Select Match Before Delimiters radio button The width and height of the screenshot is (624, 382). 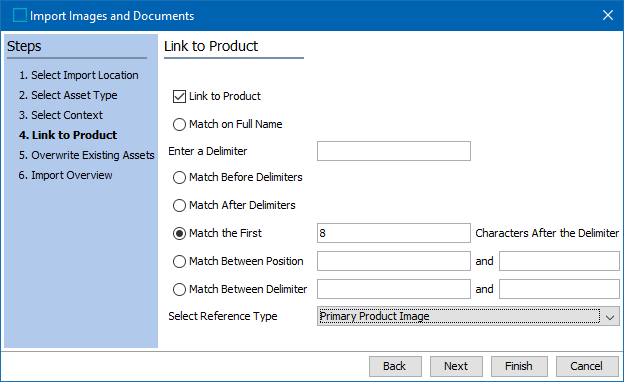(179, 177)
